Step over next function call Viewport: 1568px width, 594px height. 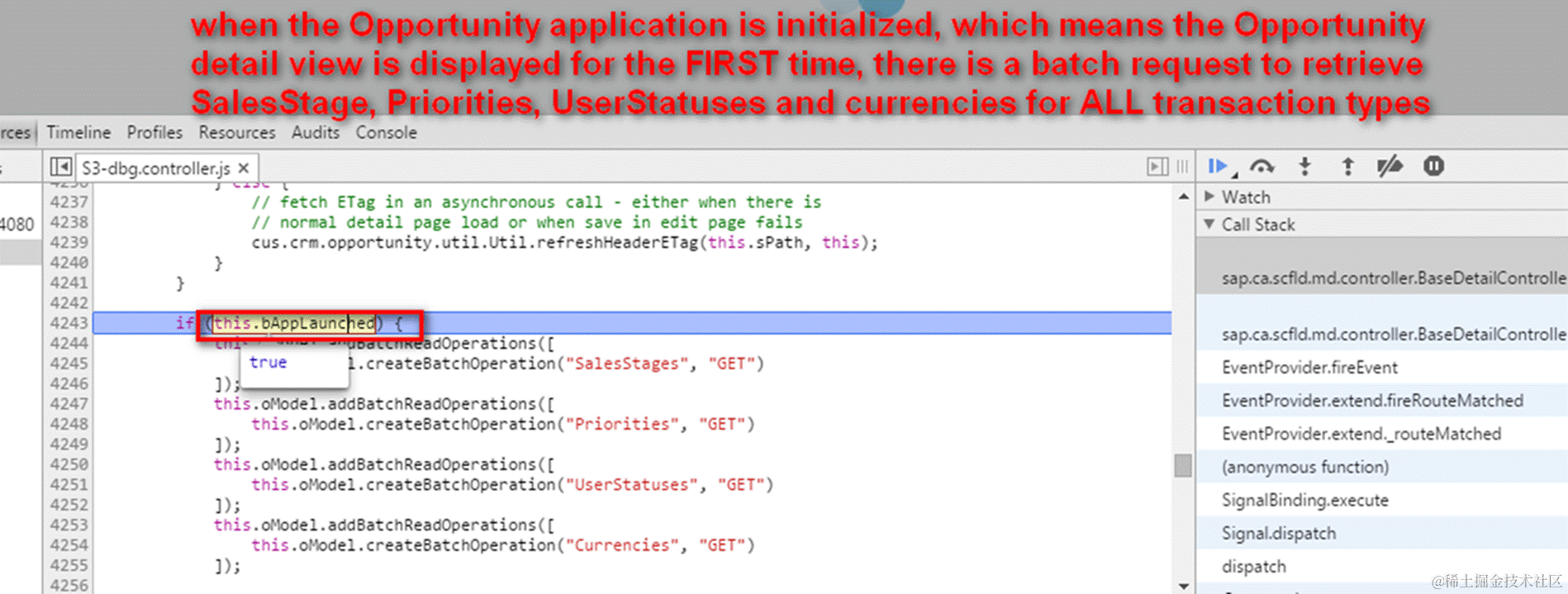click(x=1262, y=167)
